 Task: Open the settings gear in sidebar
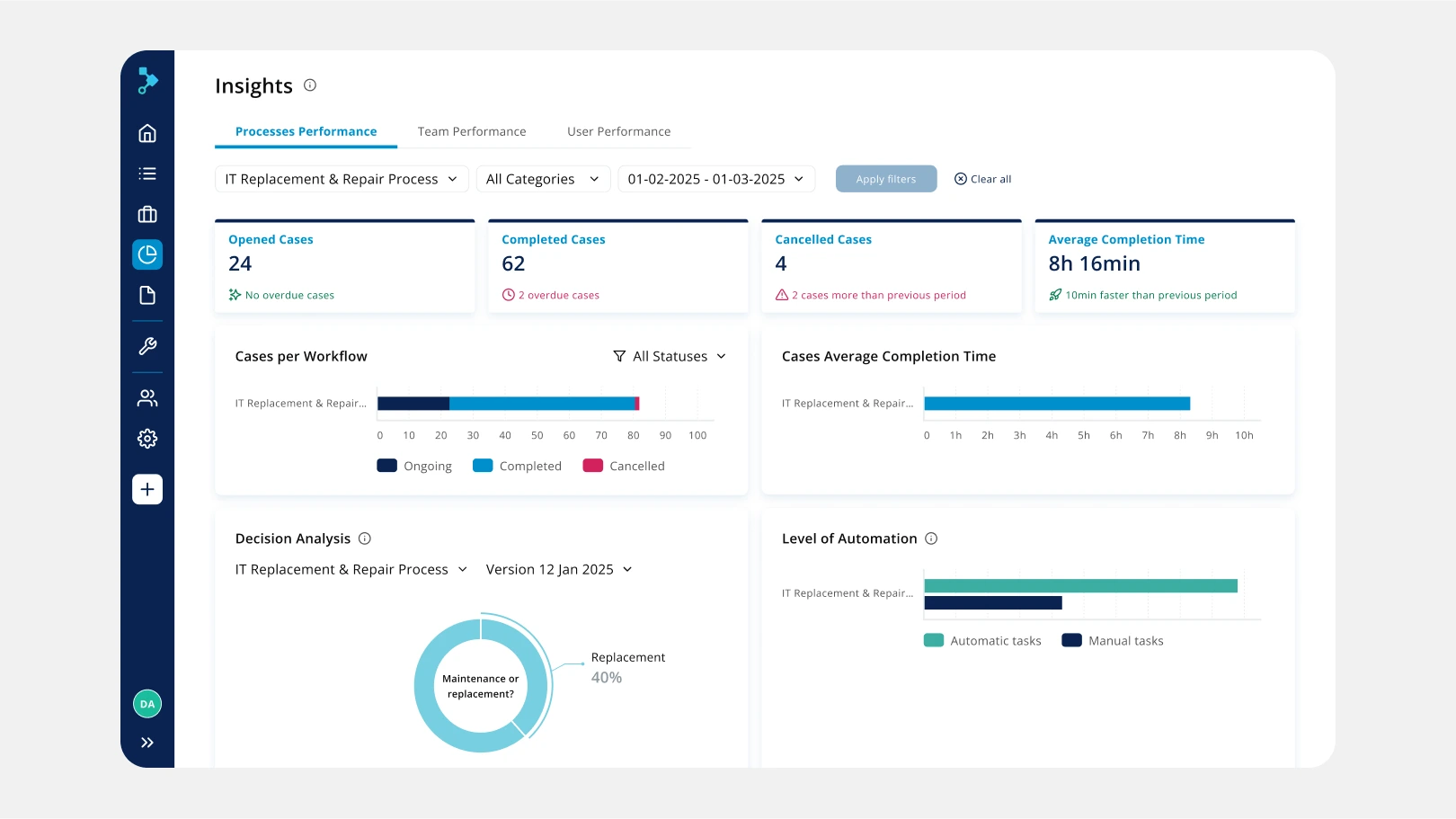coord(147,439)
